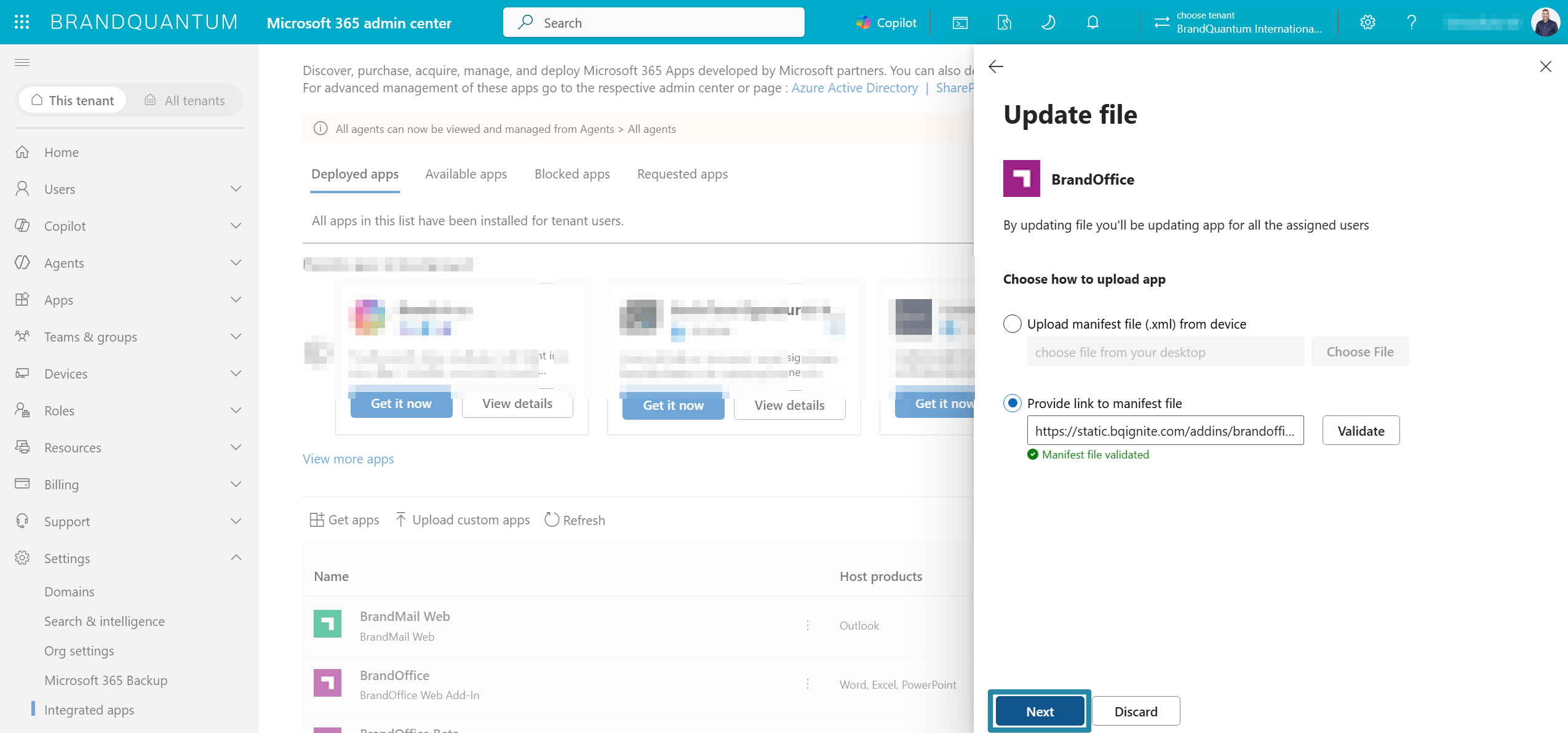Click the header Search box
Image resolution: width=1568 pixels, height=733 pixels.
pyautogui.click(x=653, y=23)
